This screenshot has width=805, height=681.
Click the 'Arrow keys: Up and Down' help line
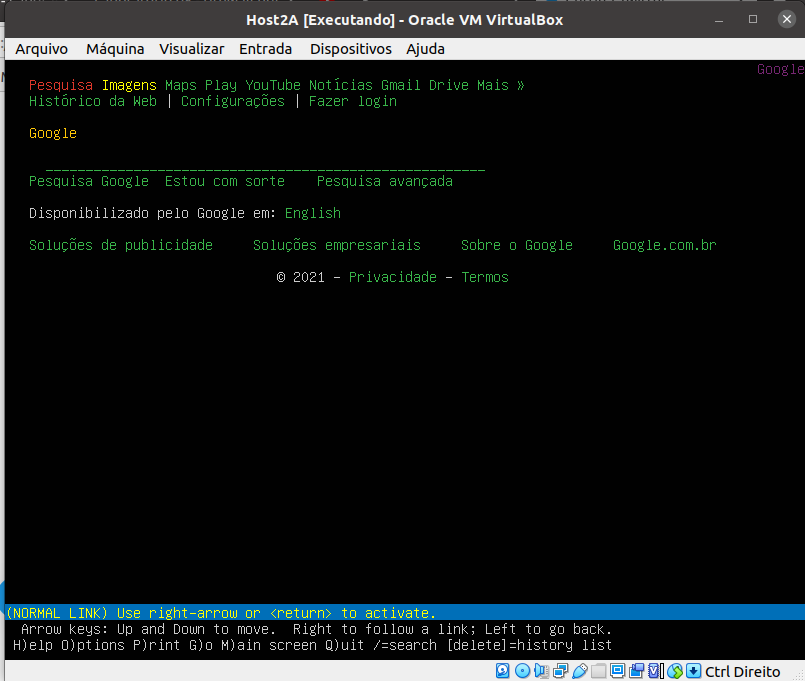point(317,629)
